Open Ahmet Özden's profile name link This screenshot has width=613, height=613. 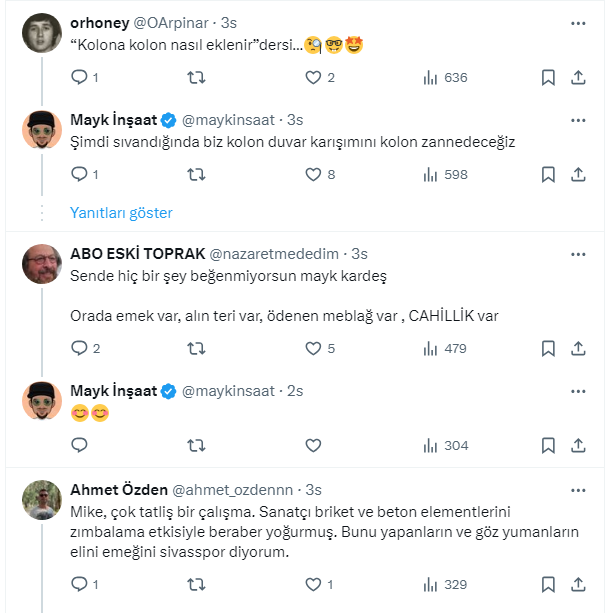coord(117,489)
